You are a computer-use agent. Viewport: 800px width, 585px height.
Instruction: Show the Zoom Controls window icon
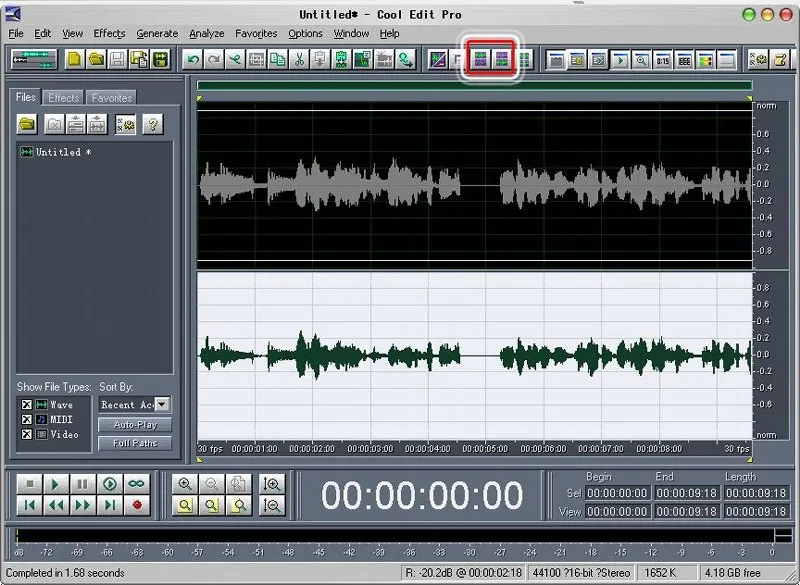tap(641, 60)
